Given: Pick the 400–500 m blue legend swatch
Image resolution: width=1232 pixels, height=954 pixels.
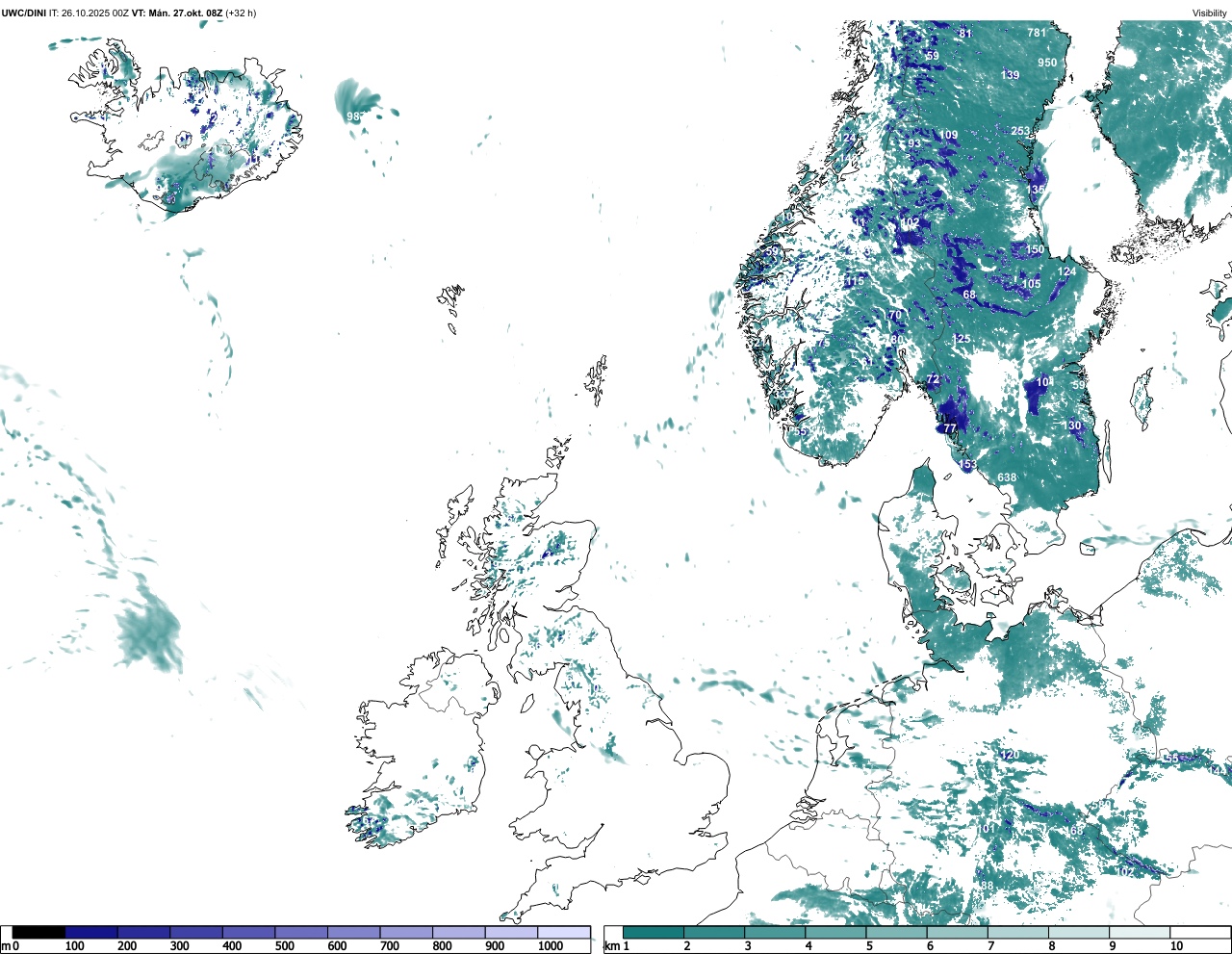Looking at the screenshot, I should (x=249, y=932).
